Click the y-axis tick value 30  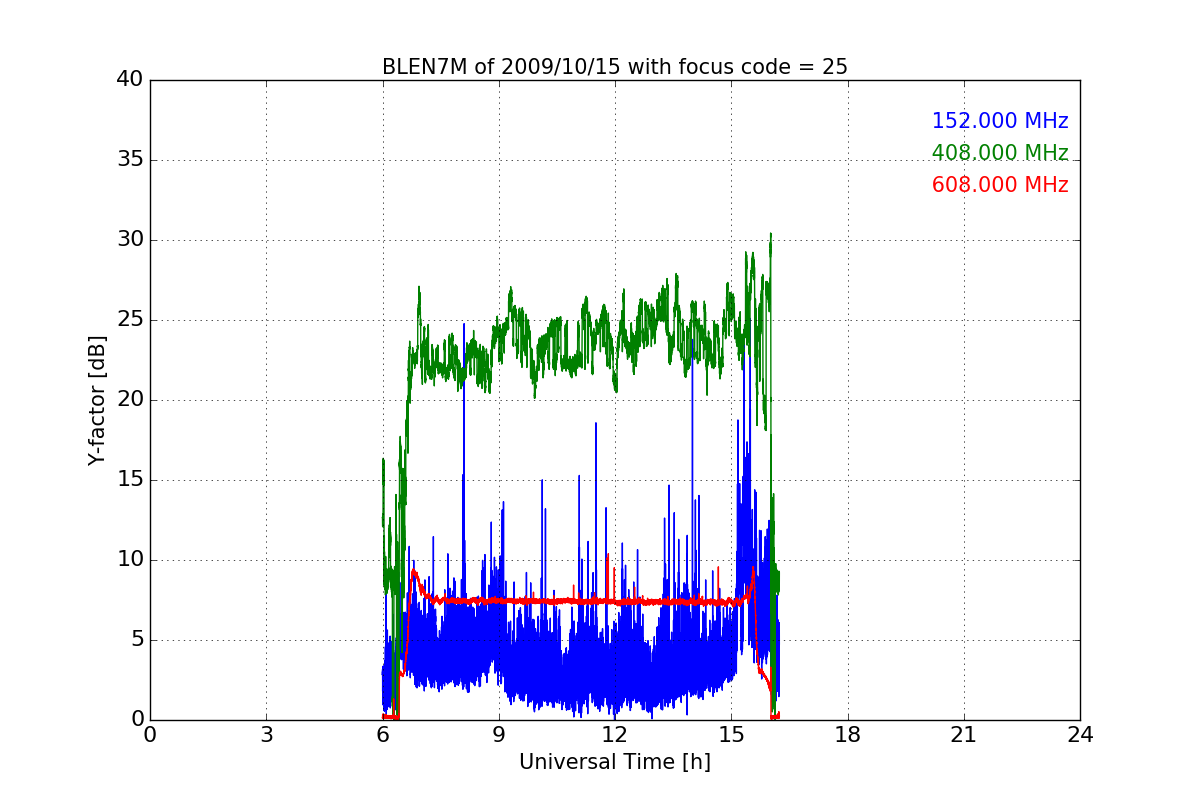[x=130, y=240]
